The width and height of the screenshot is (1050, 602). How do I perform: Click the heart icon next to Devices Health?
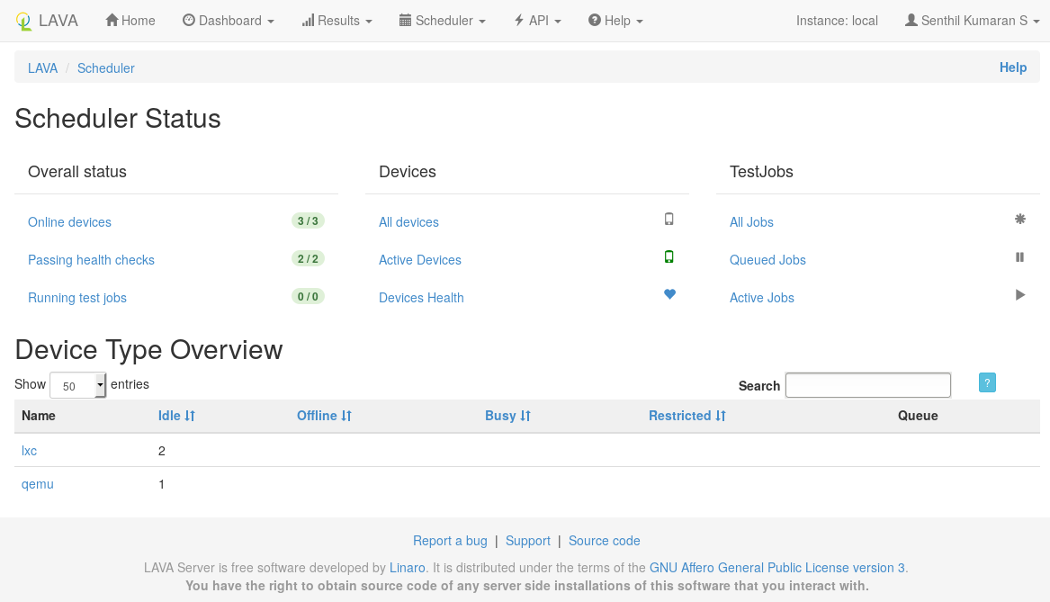pyautogui.click(x=669, y=294)
